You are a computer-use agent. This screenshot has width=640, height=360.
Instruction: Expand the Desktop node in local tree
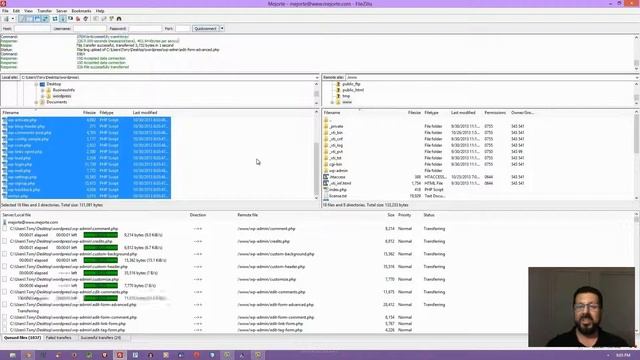tap(36, 84)
